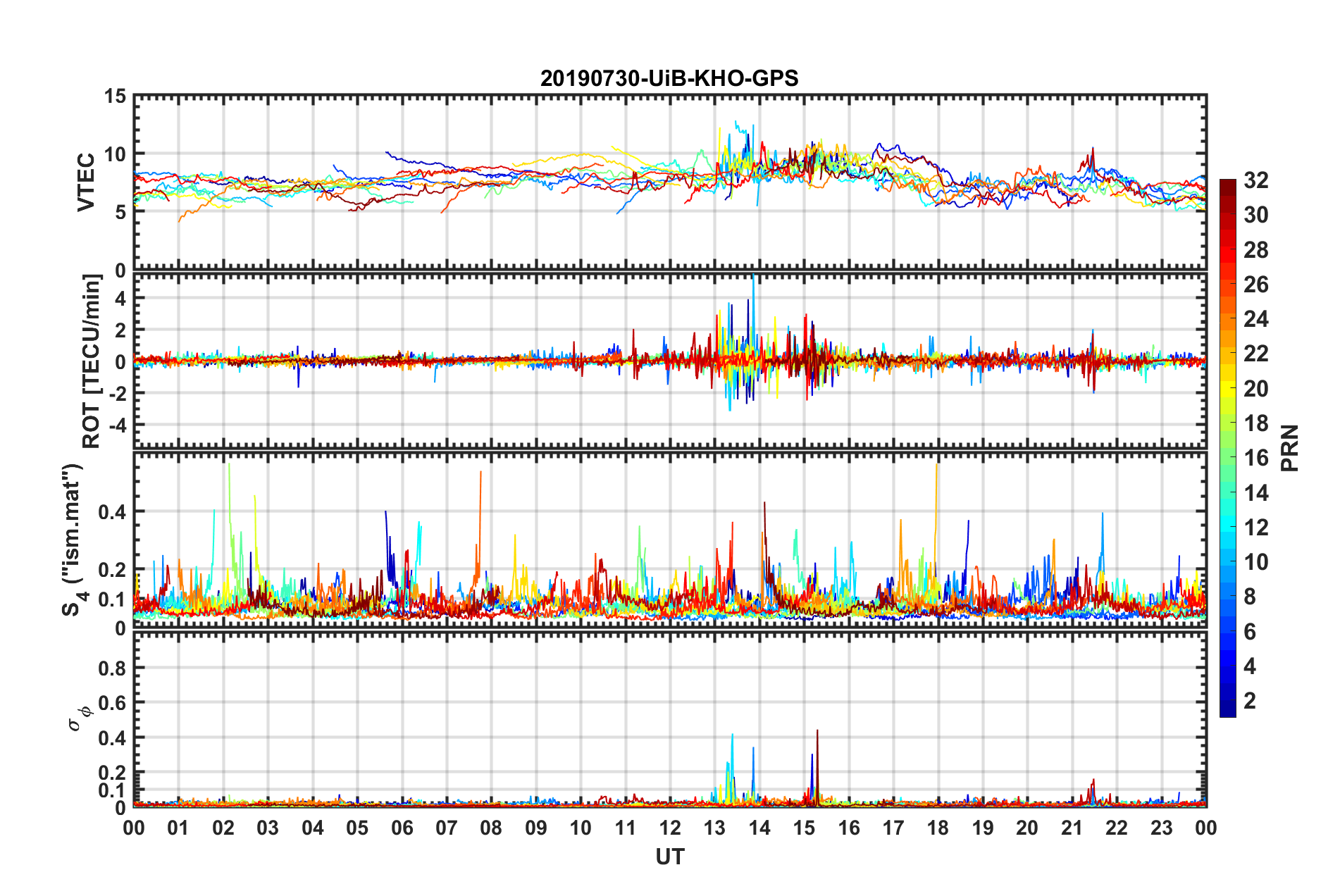Screen dimensions: 1340x896
Task: Click x-axis hour tick 05
Action: pos(357,828)
